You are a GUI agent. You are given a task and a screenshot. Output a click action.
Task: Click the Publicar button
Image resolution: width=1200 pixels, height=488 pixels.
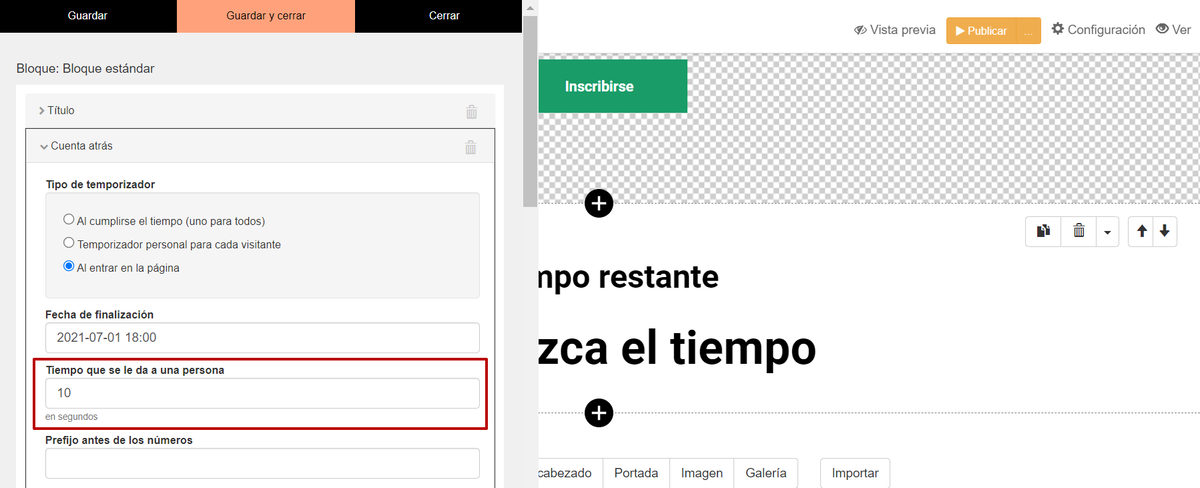click(x=982, y=31)
